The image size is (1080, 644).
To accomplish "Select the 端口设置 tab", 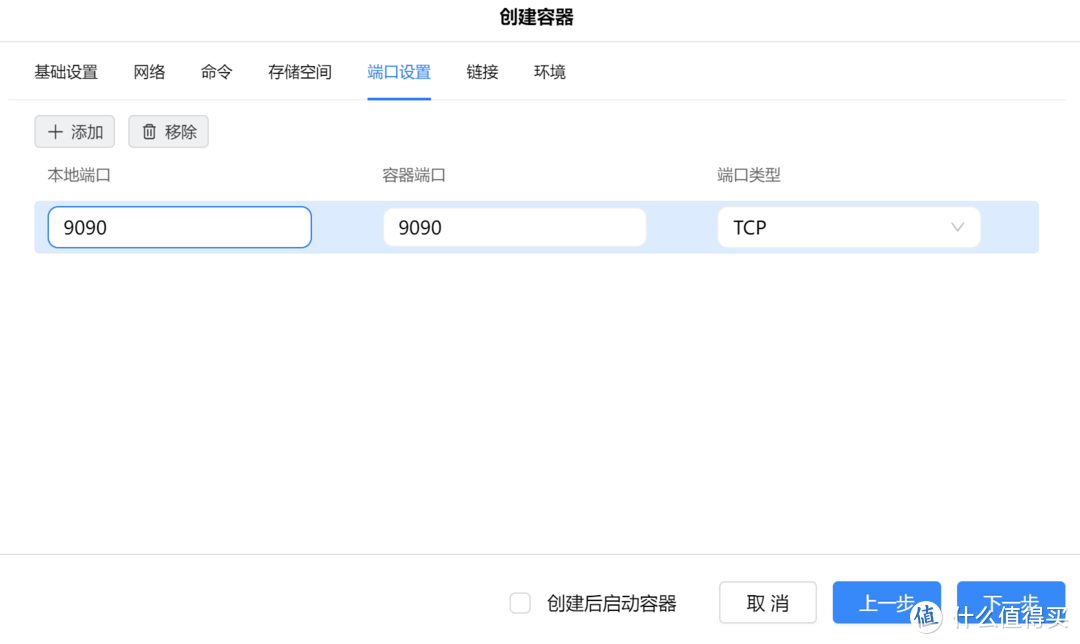I will pos(399,72).
